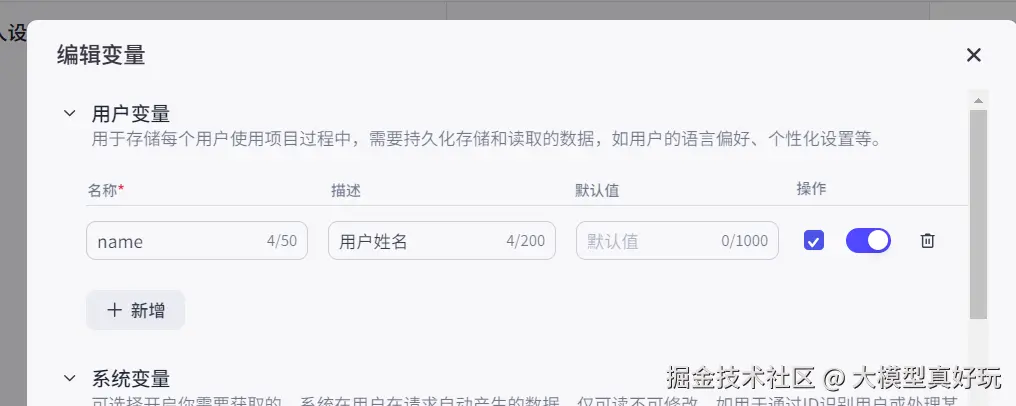Click the dialog's vertical scrollbar thumb
This screenshot has height=406, width=1016.
tap(978, 214)
